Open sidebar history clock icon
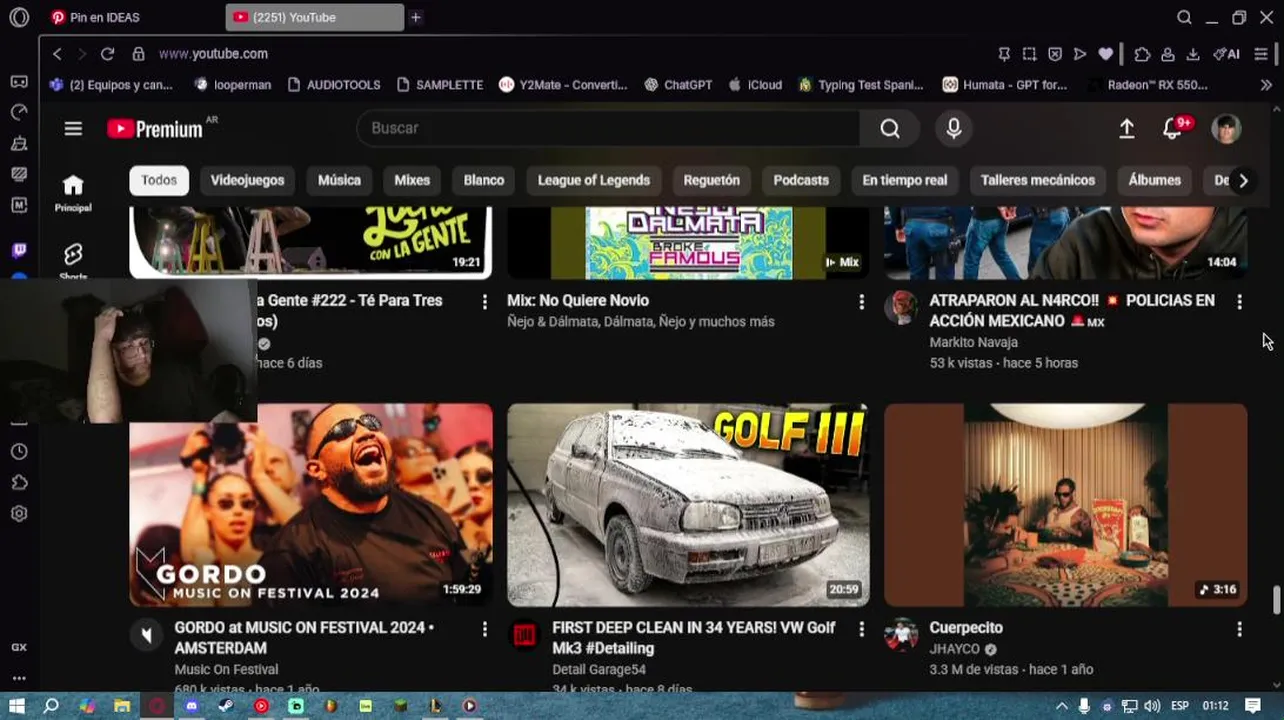This screenshot has height=720, width=1284. 19,452
